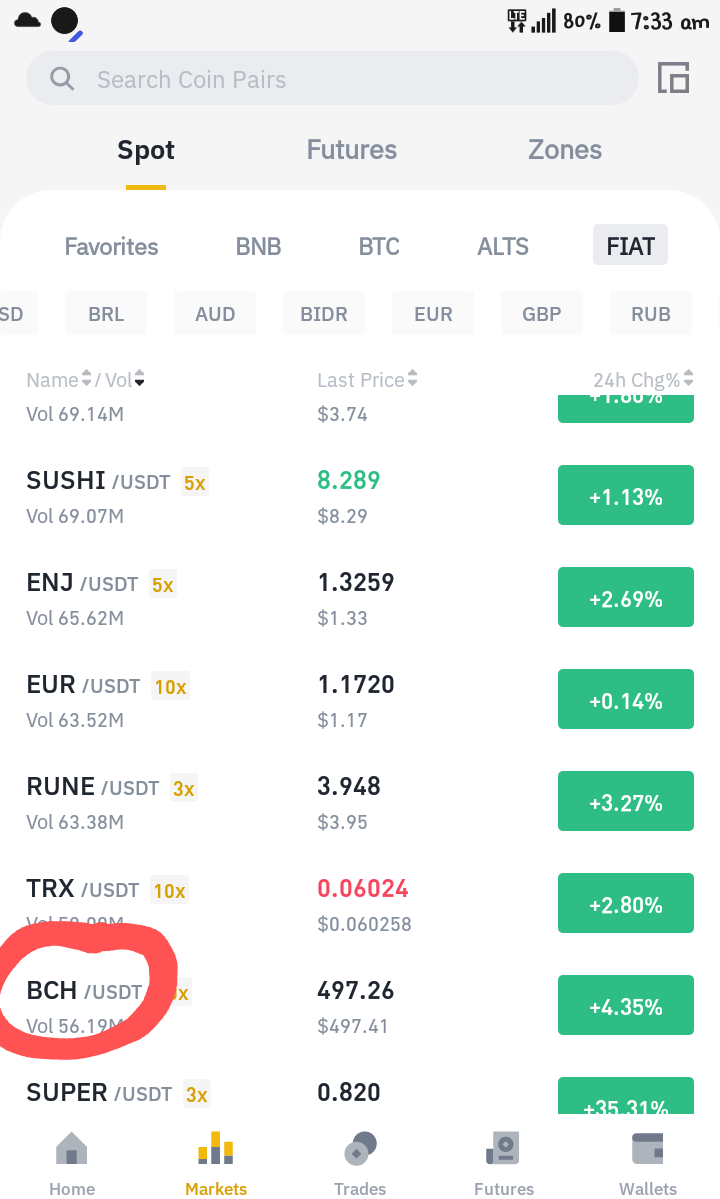This screenshot has height=1199, width=720.
Task: Sort by 24h Chg% column arrows
Action: click(688, 378)
